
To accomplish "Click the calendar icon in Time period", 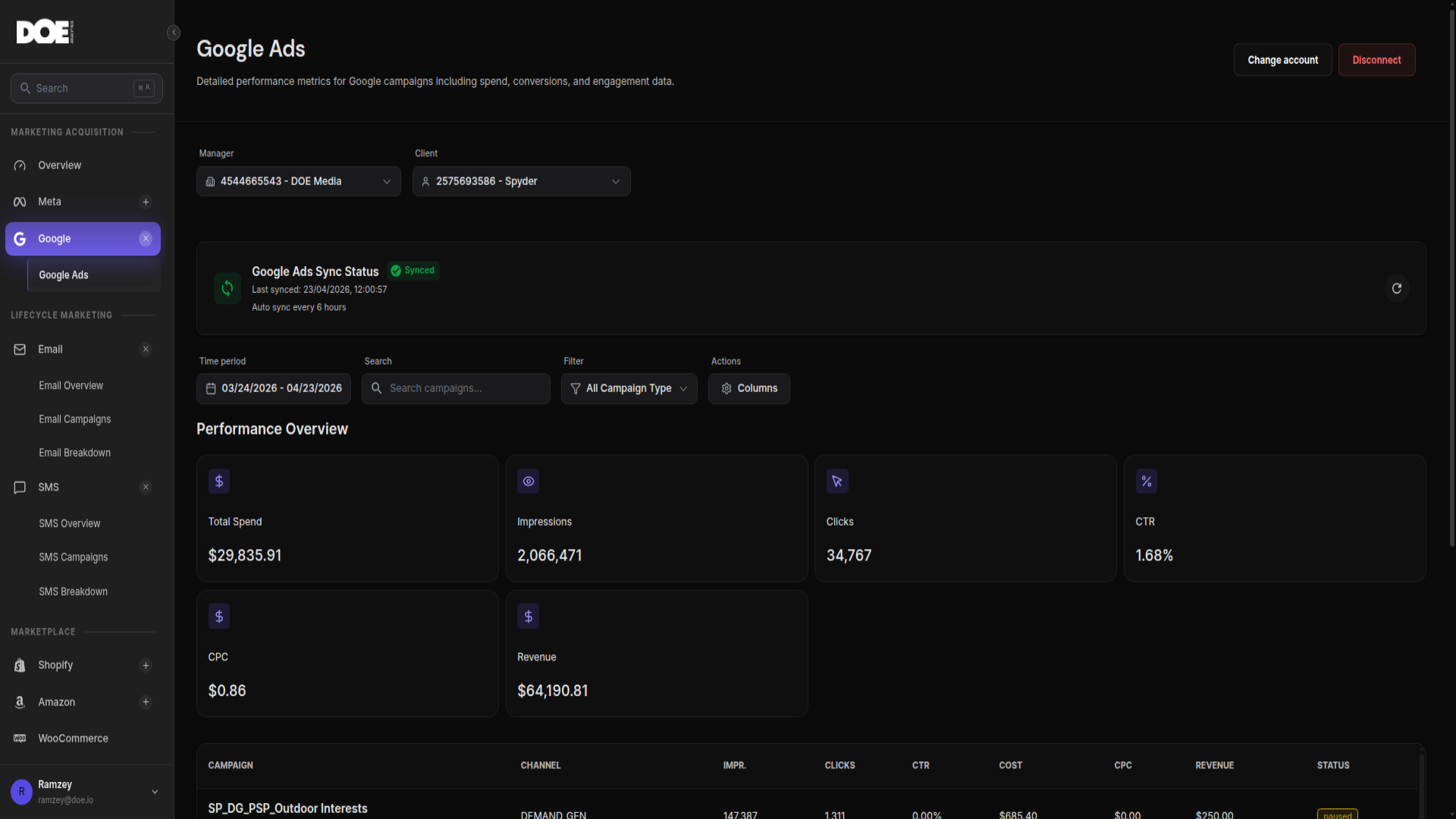I will coord(211,388).
